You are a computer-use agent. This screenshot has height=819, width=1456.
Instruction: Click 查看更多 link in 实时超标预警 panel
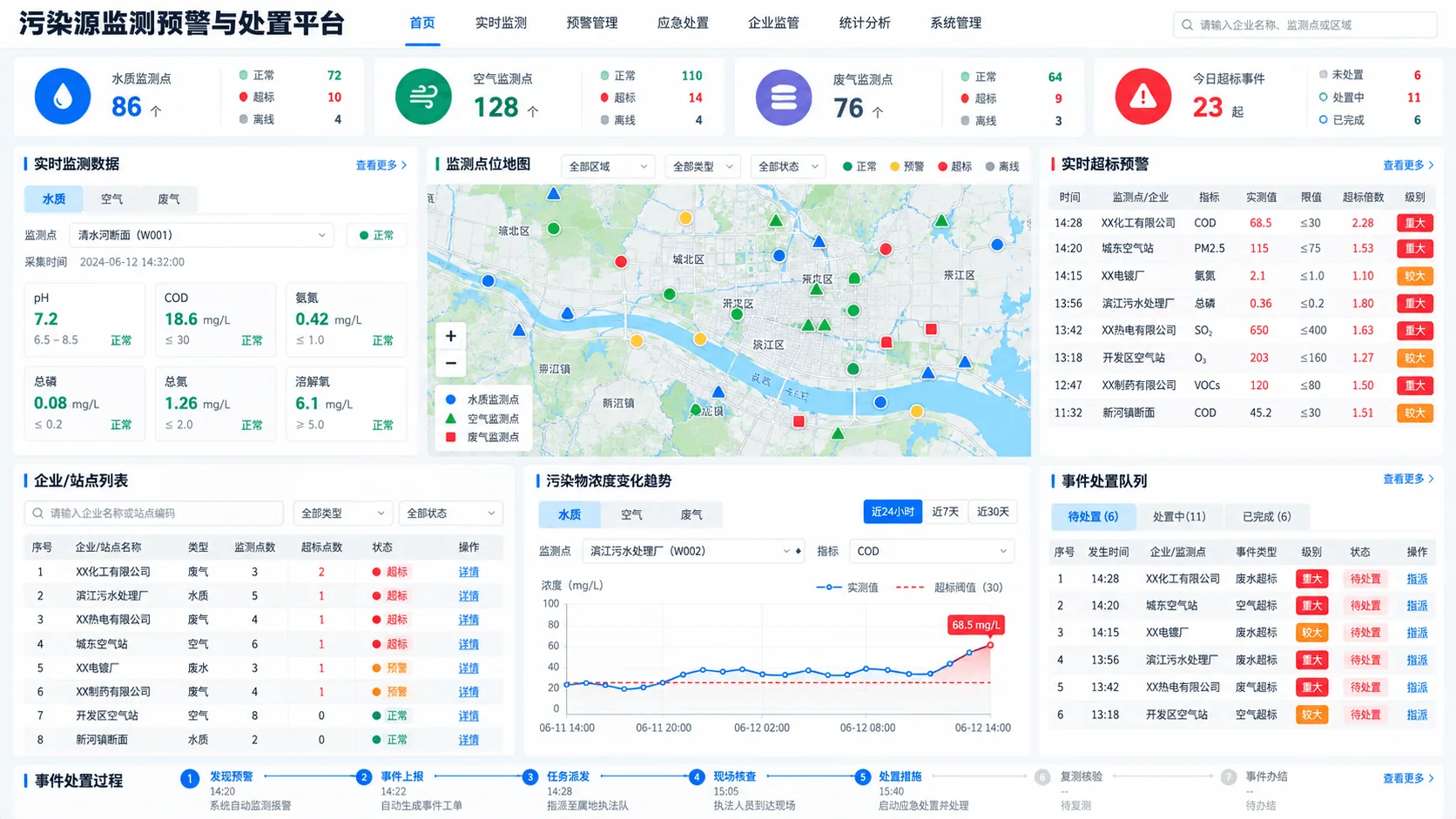[1408, 164]
